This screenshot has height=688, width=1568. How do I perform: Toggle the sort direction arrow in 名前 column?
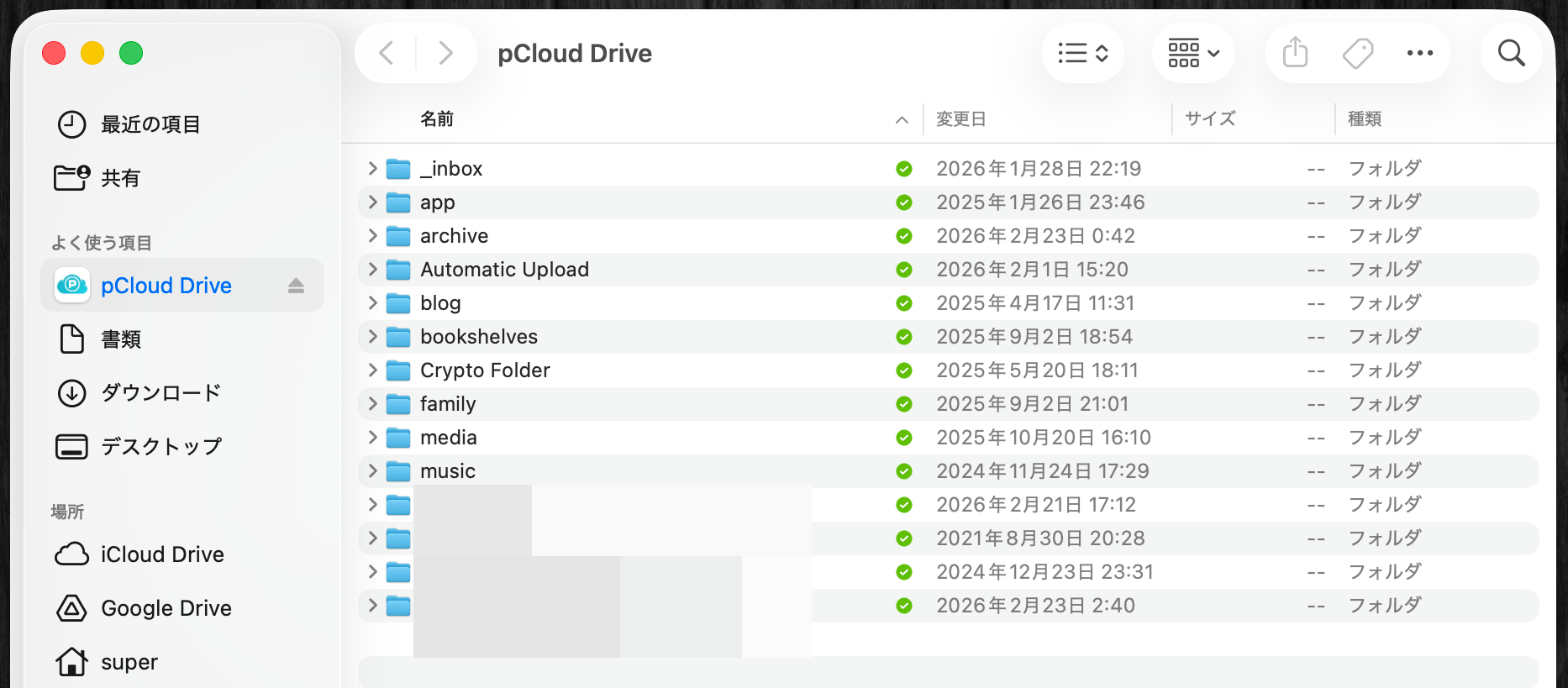[x=902, y=120]
